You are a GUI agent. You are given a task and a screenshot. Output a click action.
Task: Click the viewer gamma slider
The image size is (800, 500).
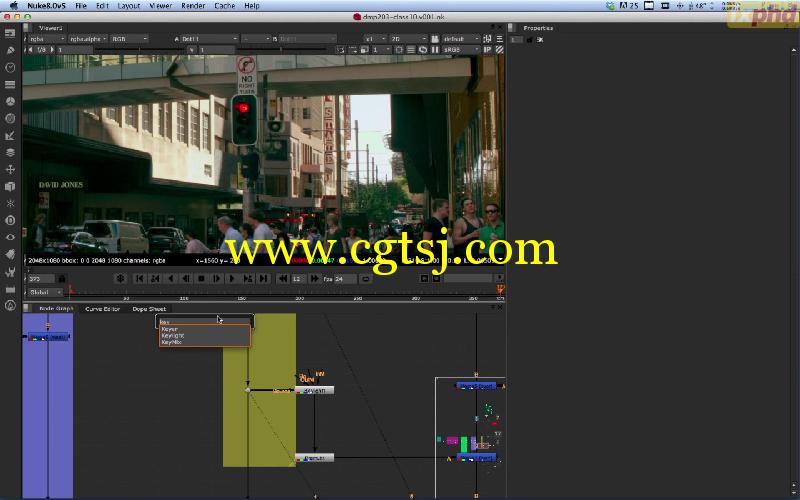point(282,50)
